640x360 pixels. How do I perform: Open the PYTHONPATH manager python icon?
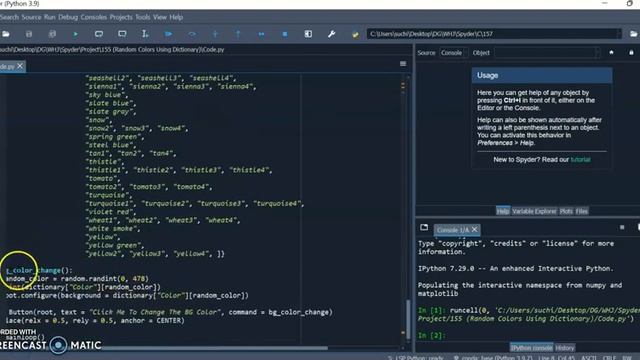(355, 34)
